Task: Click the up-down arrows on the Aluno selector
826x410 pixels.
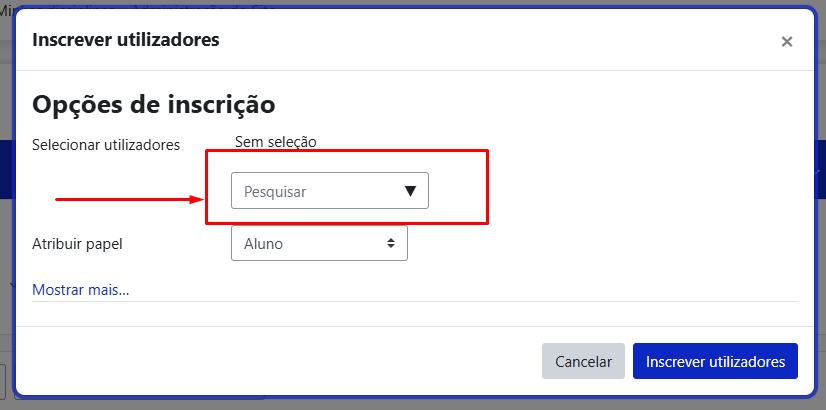Action: click(390, 243)
